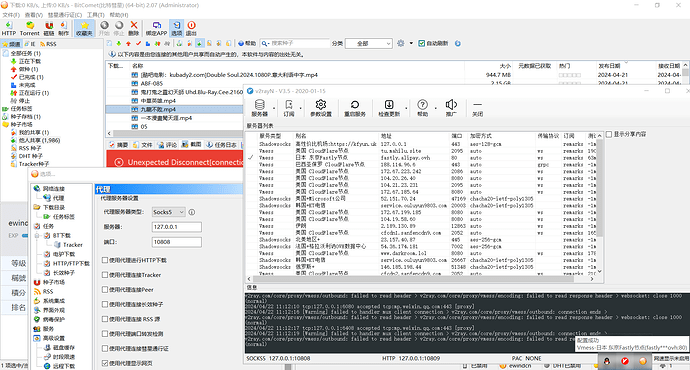690x370 pixels.
Task: Click the red X delete (删除) icon
Action: (134, 28)
